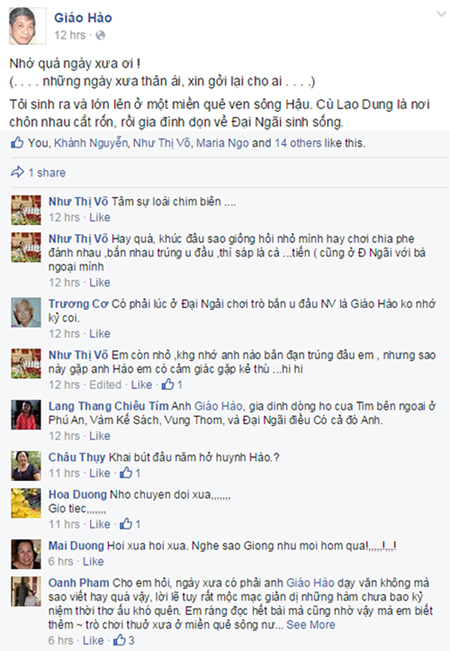Like Mai Duong's comment
The height and width of the screenshot is (651, 450).
pyautogui.click(x=93, y=561)
